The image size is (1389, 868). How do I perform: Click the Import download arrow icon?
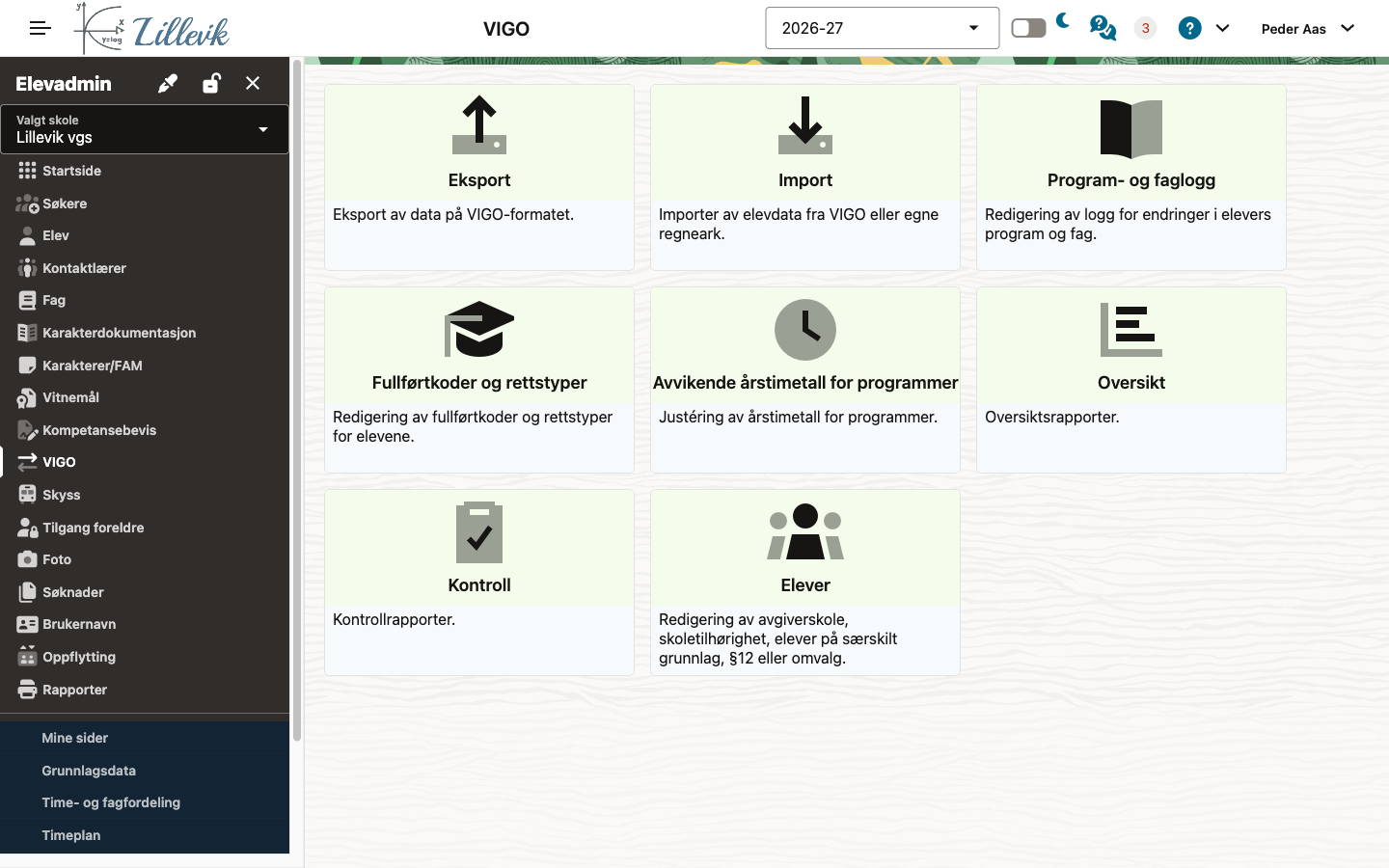(805, 125)
